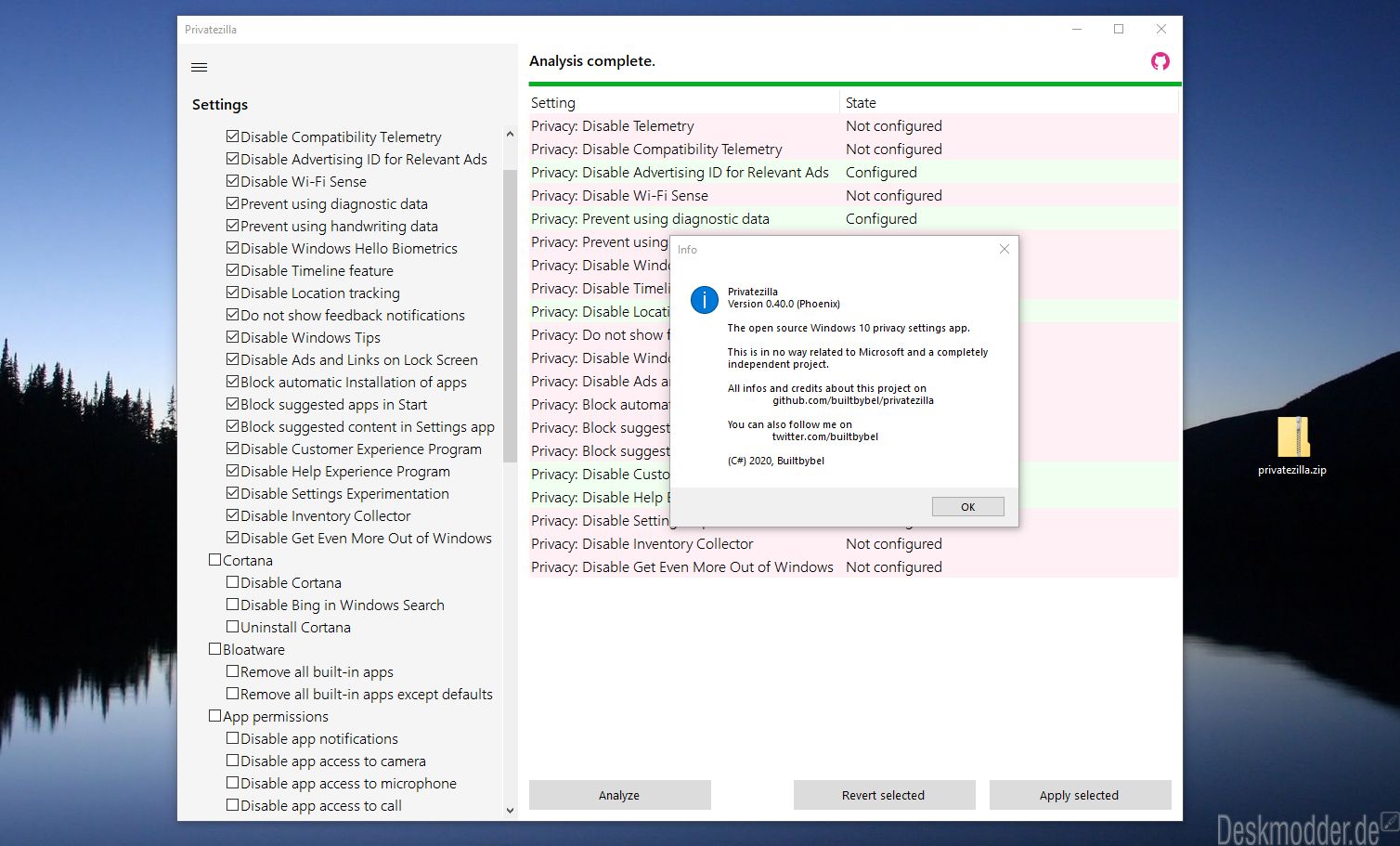Check Disable app access to camera

click(x=233, y=761)
